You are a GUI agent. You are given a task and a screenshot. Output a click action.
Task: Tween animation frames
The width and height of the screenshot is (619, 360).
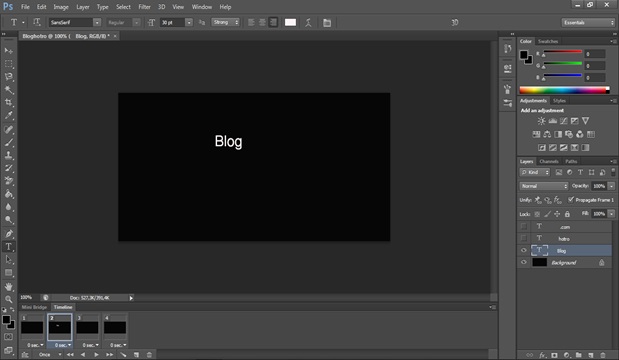[x=123, y=354]
